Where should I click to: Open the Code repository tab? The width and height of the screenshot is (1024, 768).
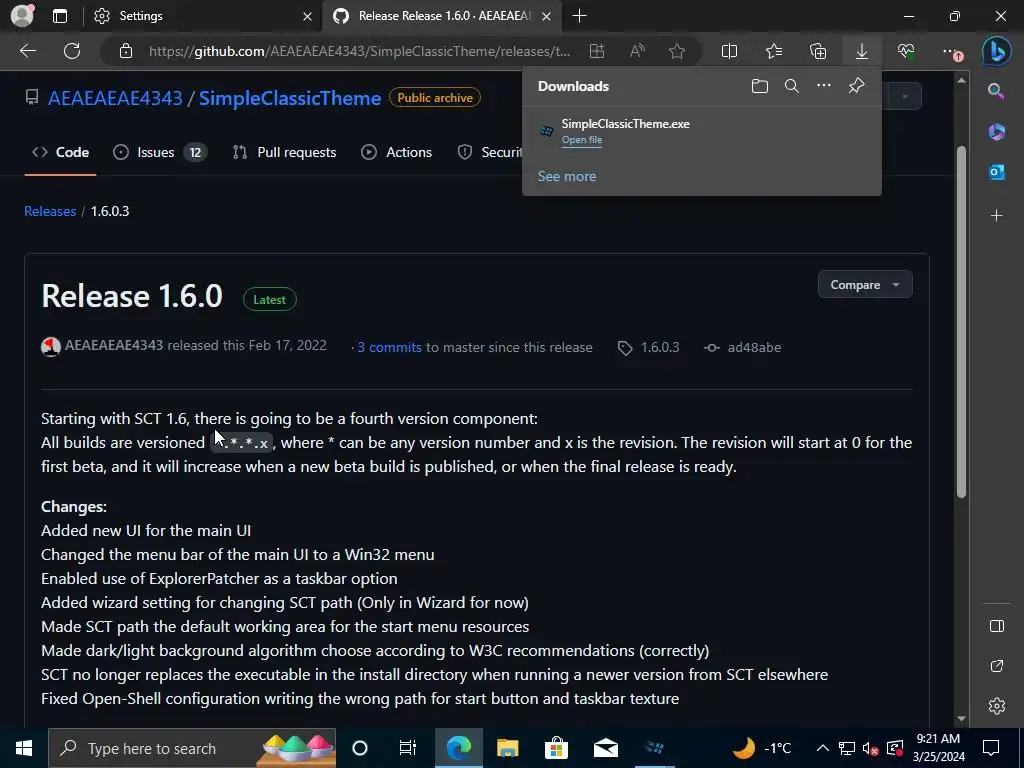[x=61, y=152]
